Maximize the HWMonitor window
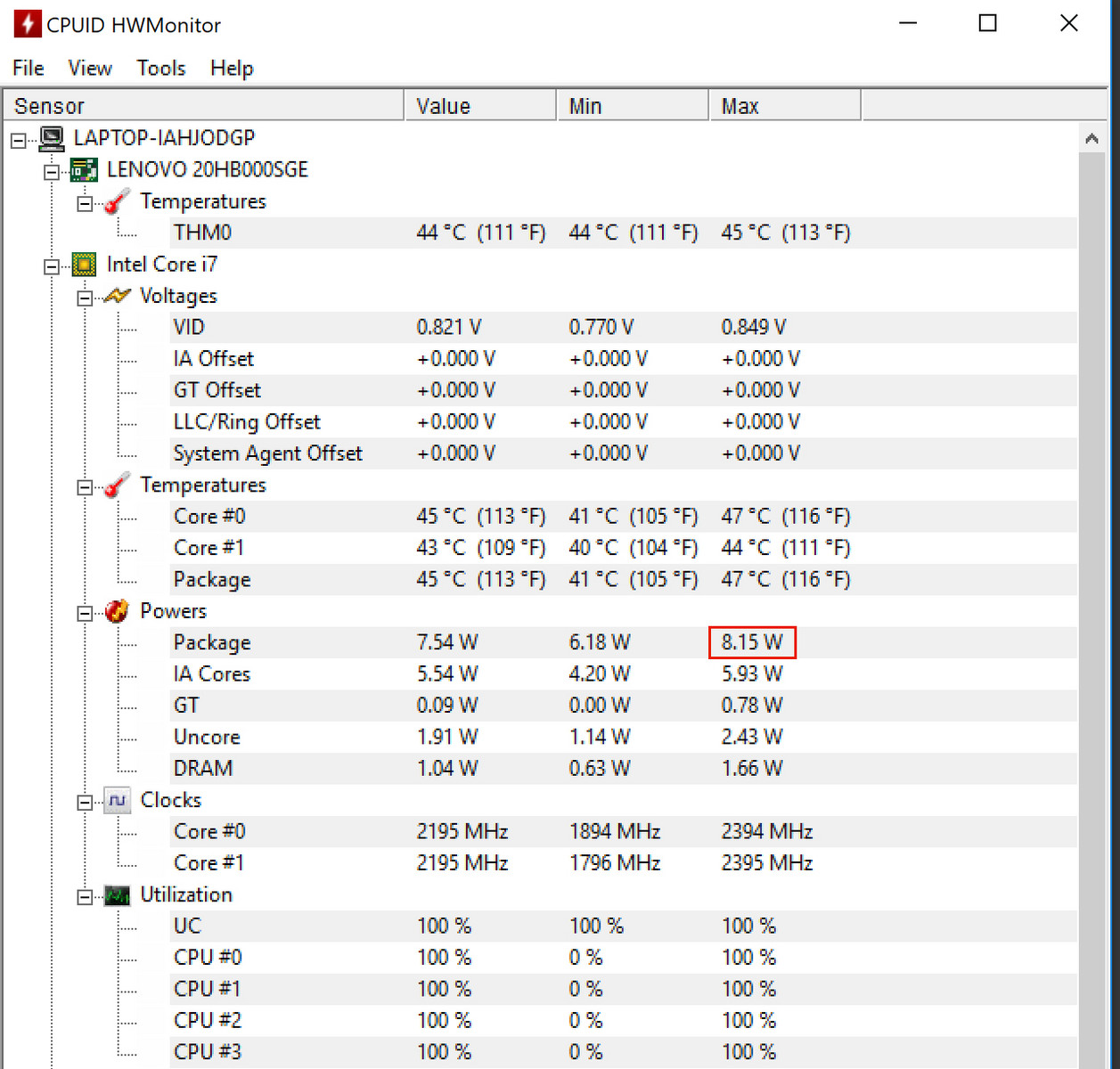The width and height of the screenshot is (1120, 1069). point(988,23)
